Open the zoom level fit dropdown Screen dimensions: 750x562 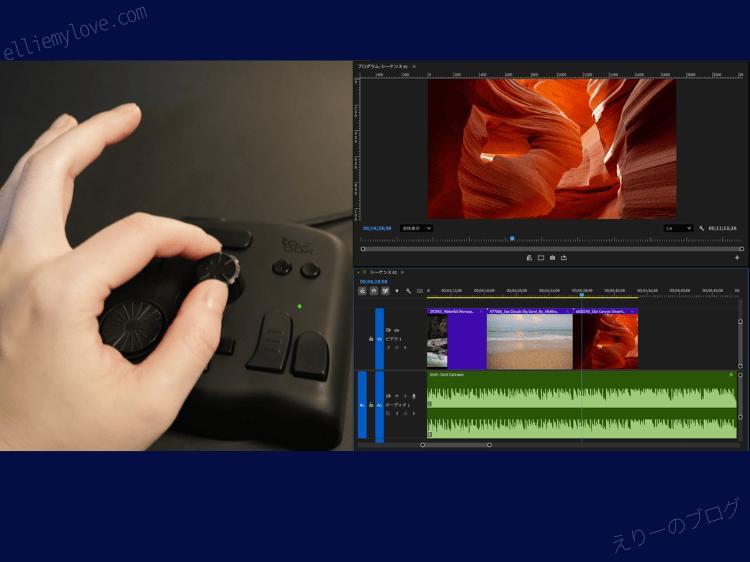416,228
